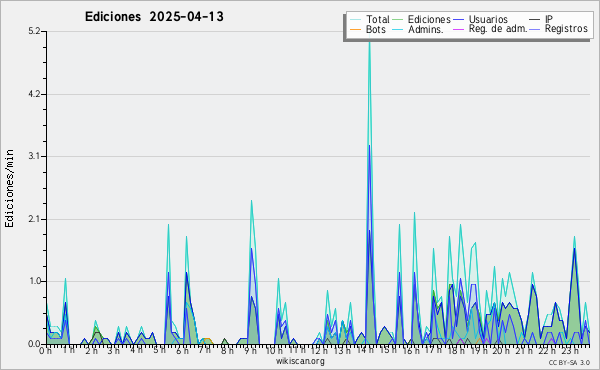600x370 pixels.
Task: Click the Registros legend entry
Action: pos(566,29)
